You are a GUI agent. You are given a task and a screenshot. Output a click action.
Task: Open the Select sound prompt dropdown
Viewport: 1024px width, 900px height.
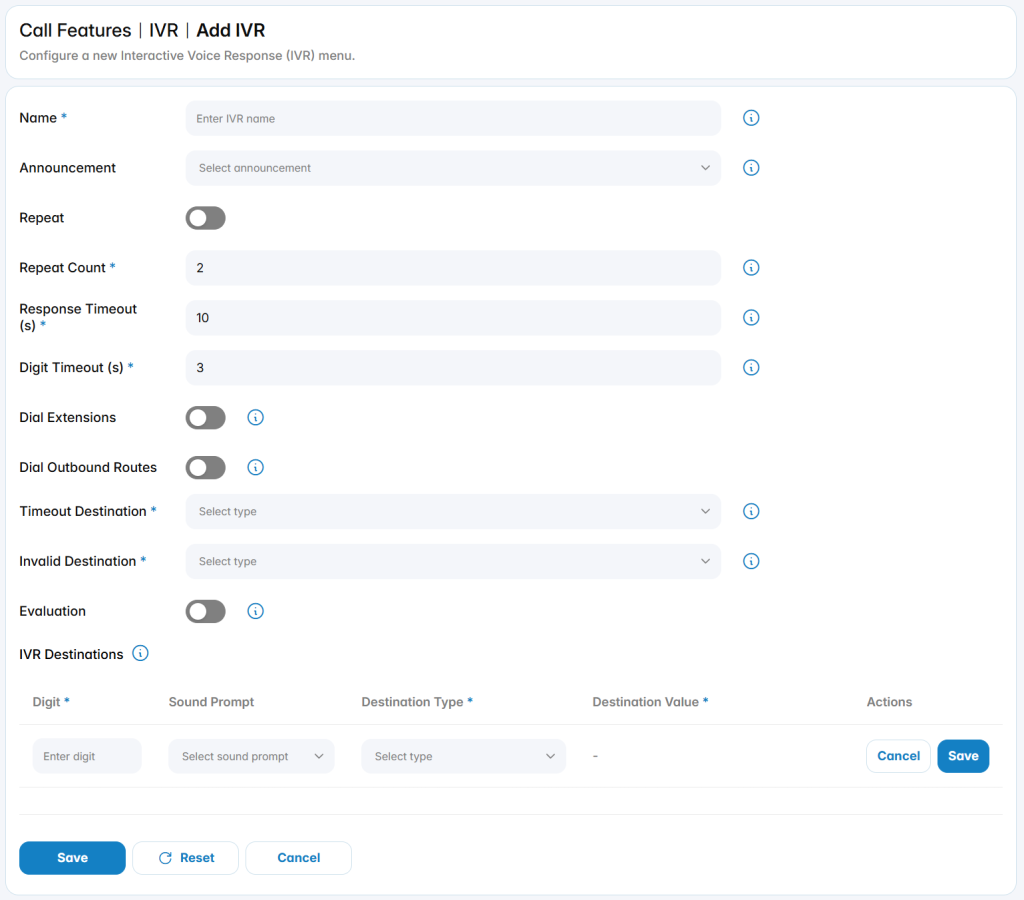click(251, 756)
